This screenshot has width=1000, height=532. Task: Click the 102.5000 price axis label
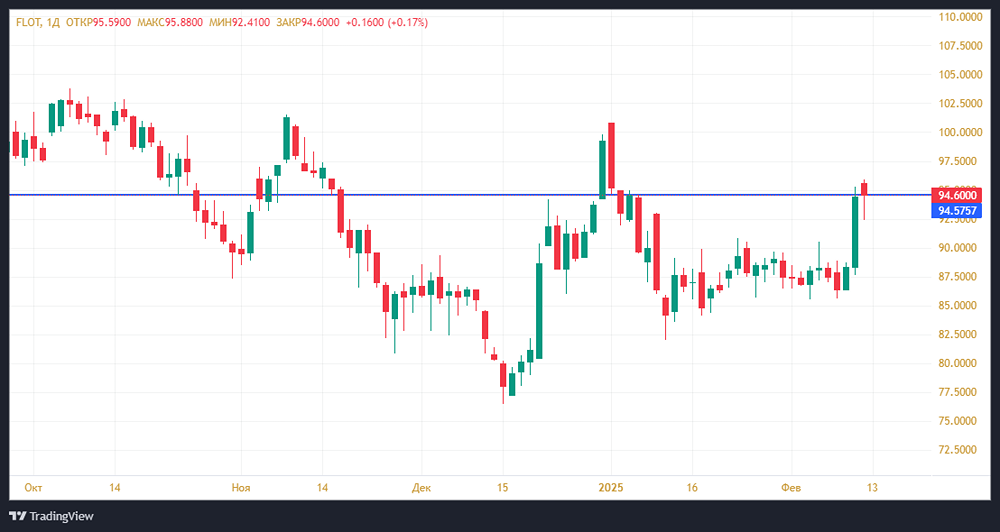pyautogui.click(x=960, y=103)
